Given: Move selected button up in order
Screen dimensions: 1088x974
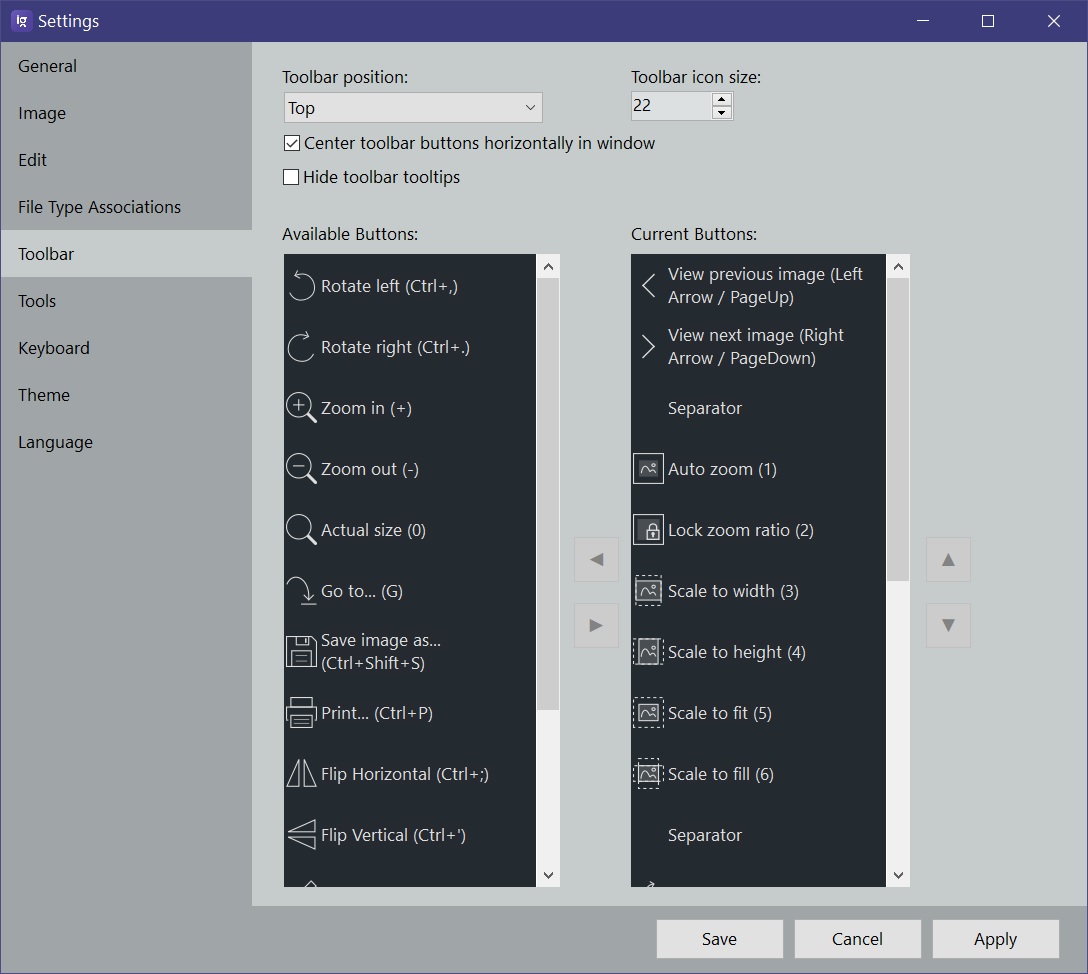Looking at the screenshot, I should coord(948,559).
